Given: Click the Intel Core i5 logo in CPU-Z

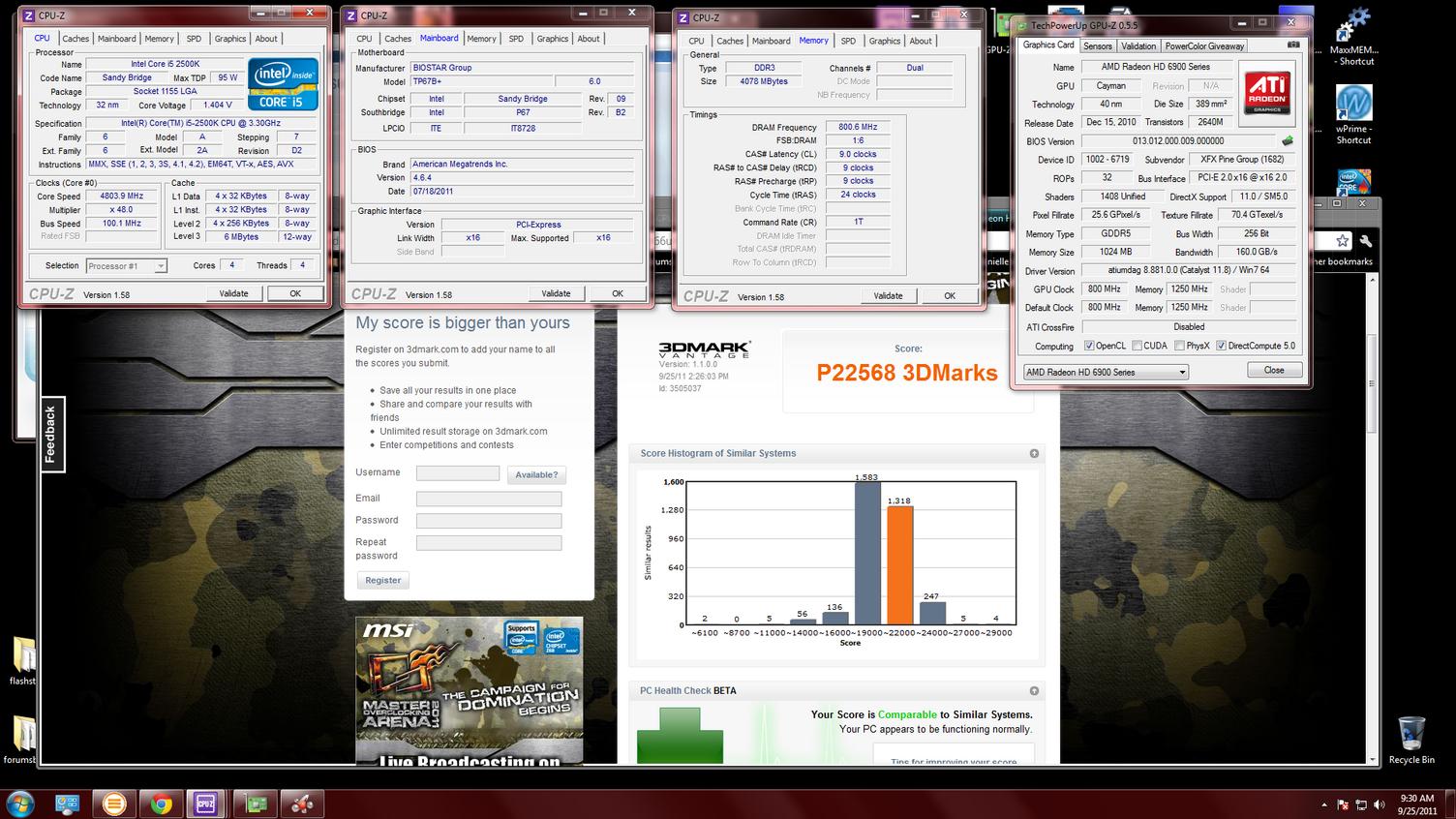Looking at the screenshot, I should (x=283, y=83).
